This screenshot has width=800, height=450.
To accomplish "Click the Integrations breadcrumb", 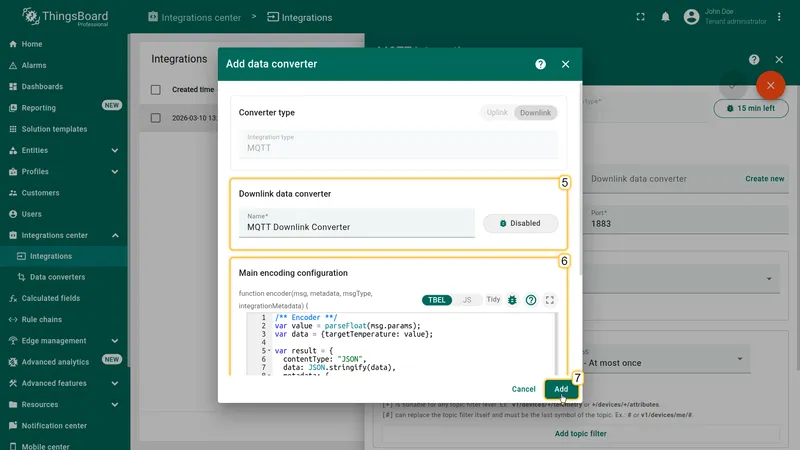I will tap(299, 17).
